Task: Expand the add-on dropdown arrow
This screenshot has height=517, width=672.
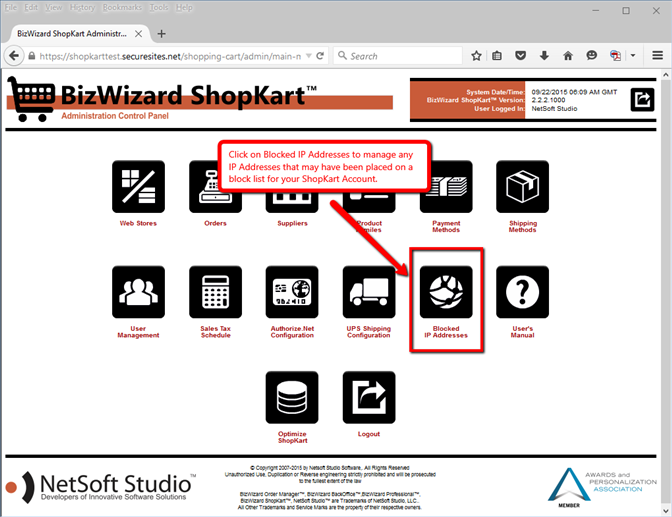Action: tap(633, 56)
